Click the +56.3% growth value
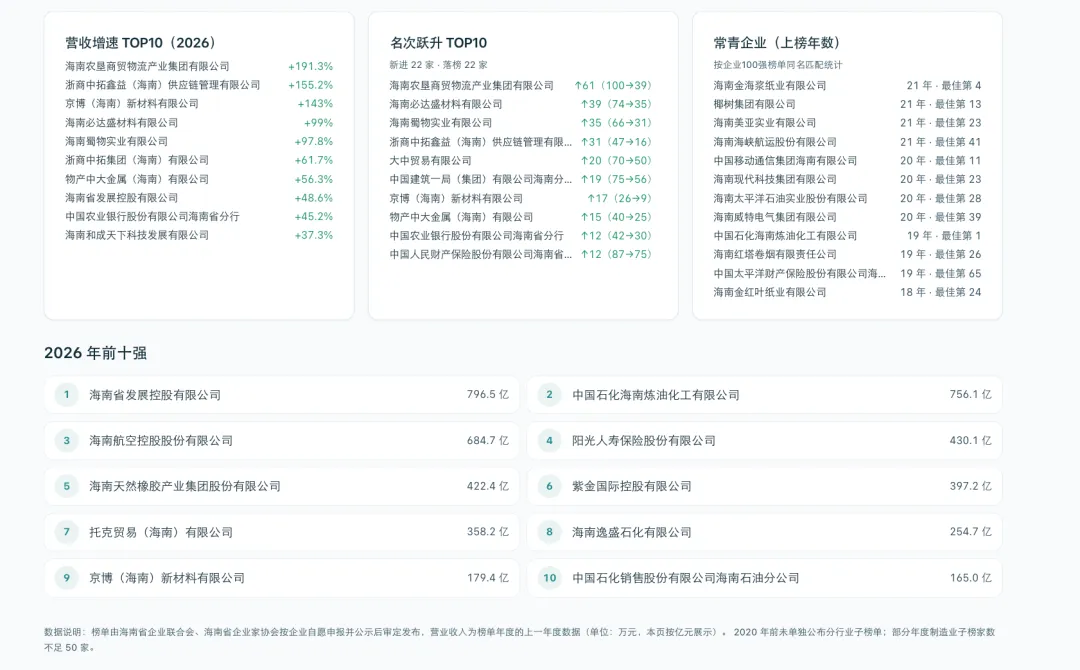The image size is (1080, 670). (x=313, y=179)
